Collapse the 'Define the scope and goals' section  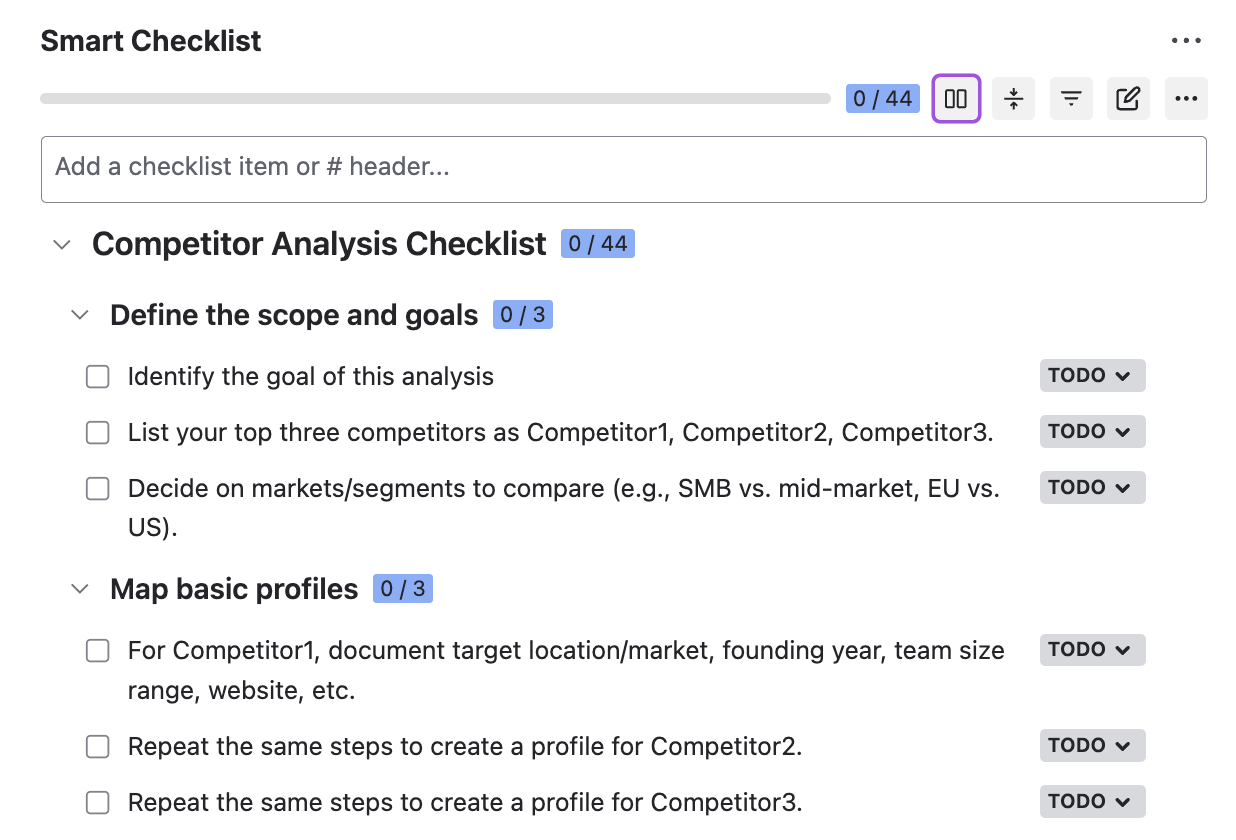click(79, 314)
